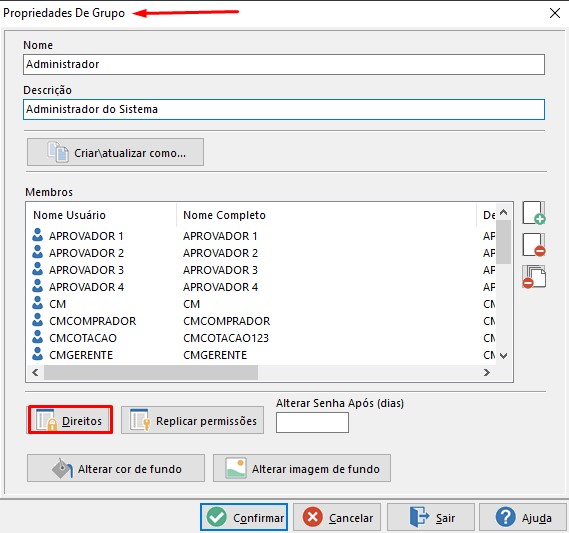
Task: Close the Propriedades De Grupo dialog
Action: click(555, 13)
